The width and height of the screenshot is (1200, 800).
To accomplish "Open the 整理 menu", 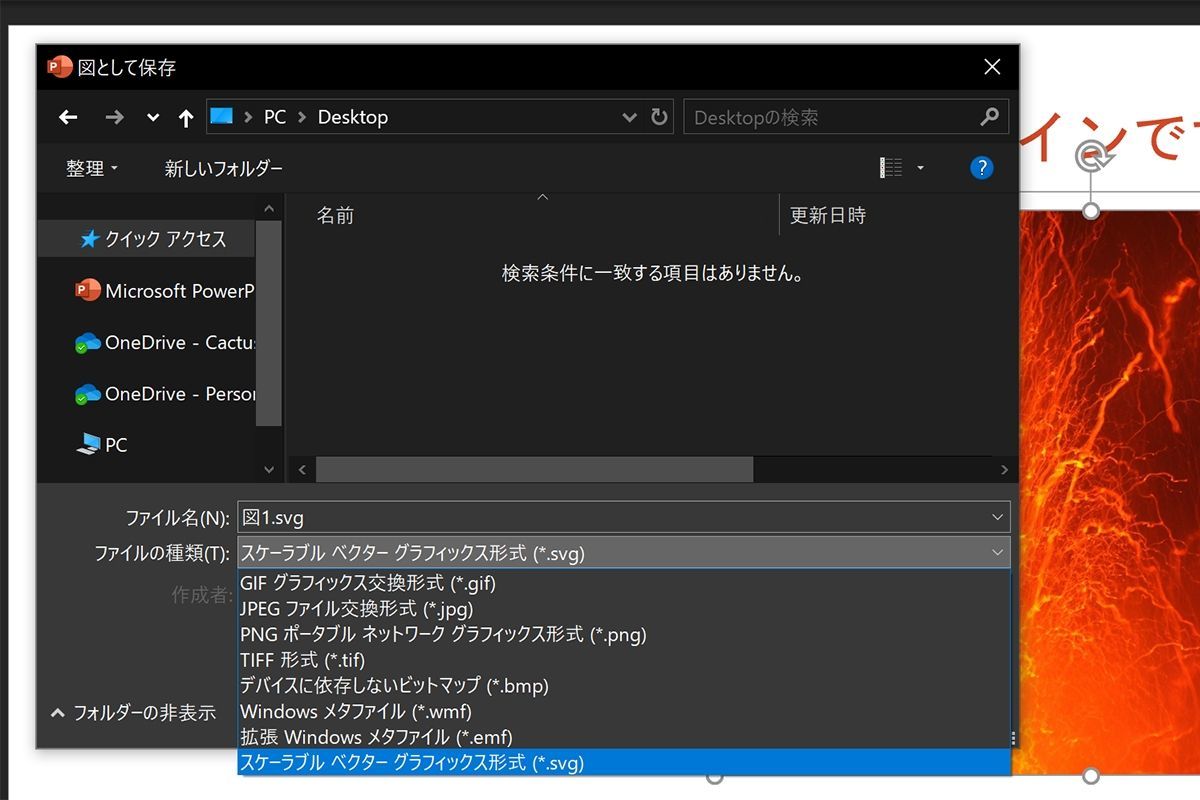I will point(91,169).
